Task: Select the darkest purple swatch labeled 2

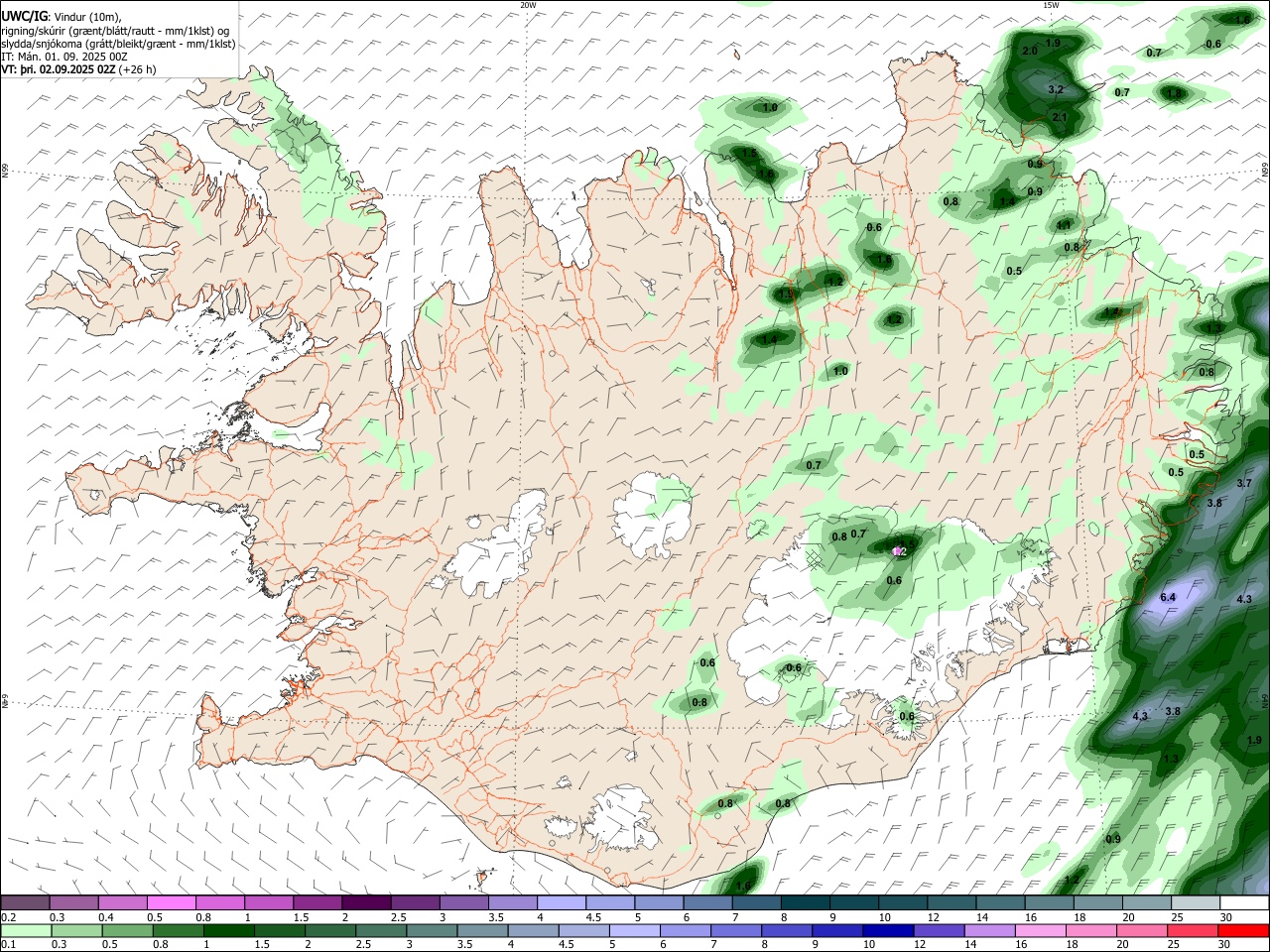Action: [x=366, y=902]
